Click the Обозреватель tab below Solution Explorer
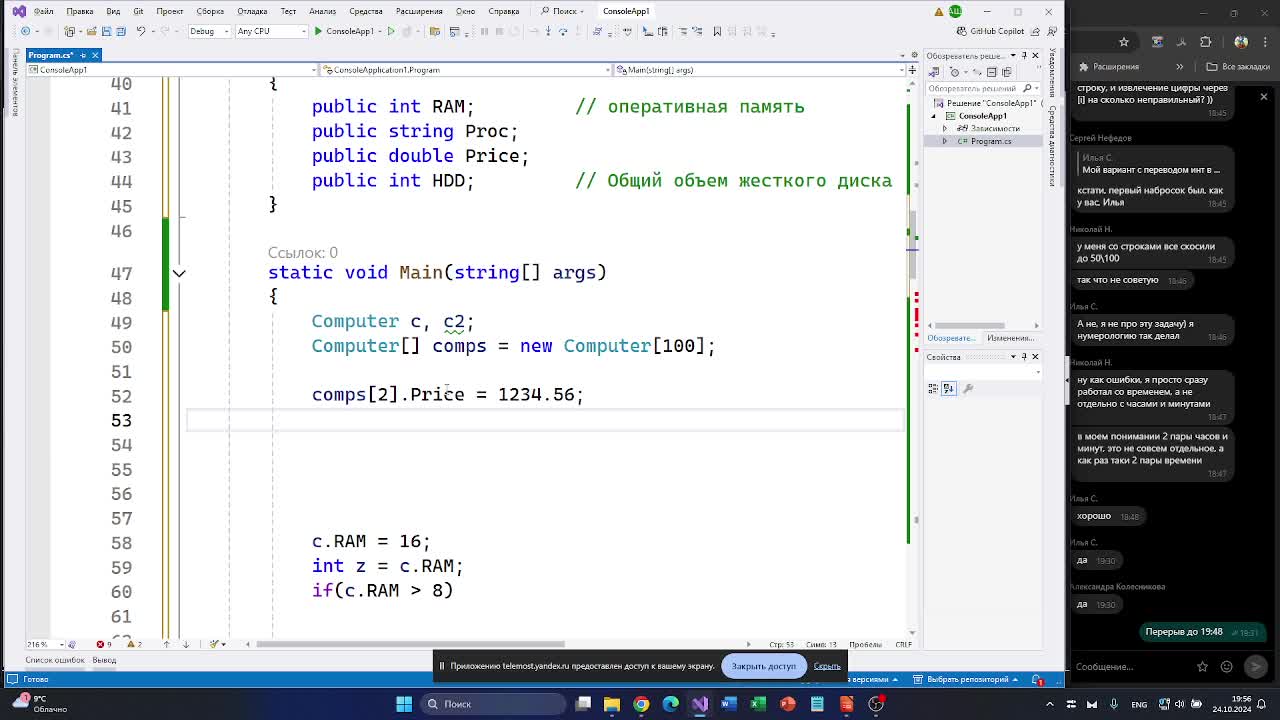The width and height of the screenshot is (1280, 720). click(x=952, y=338)
